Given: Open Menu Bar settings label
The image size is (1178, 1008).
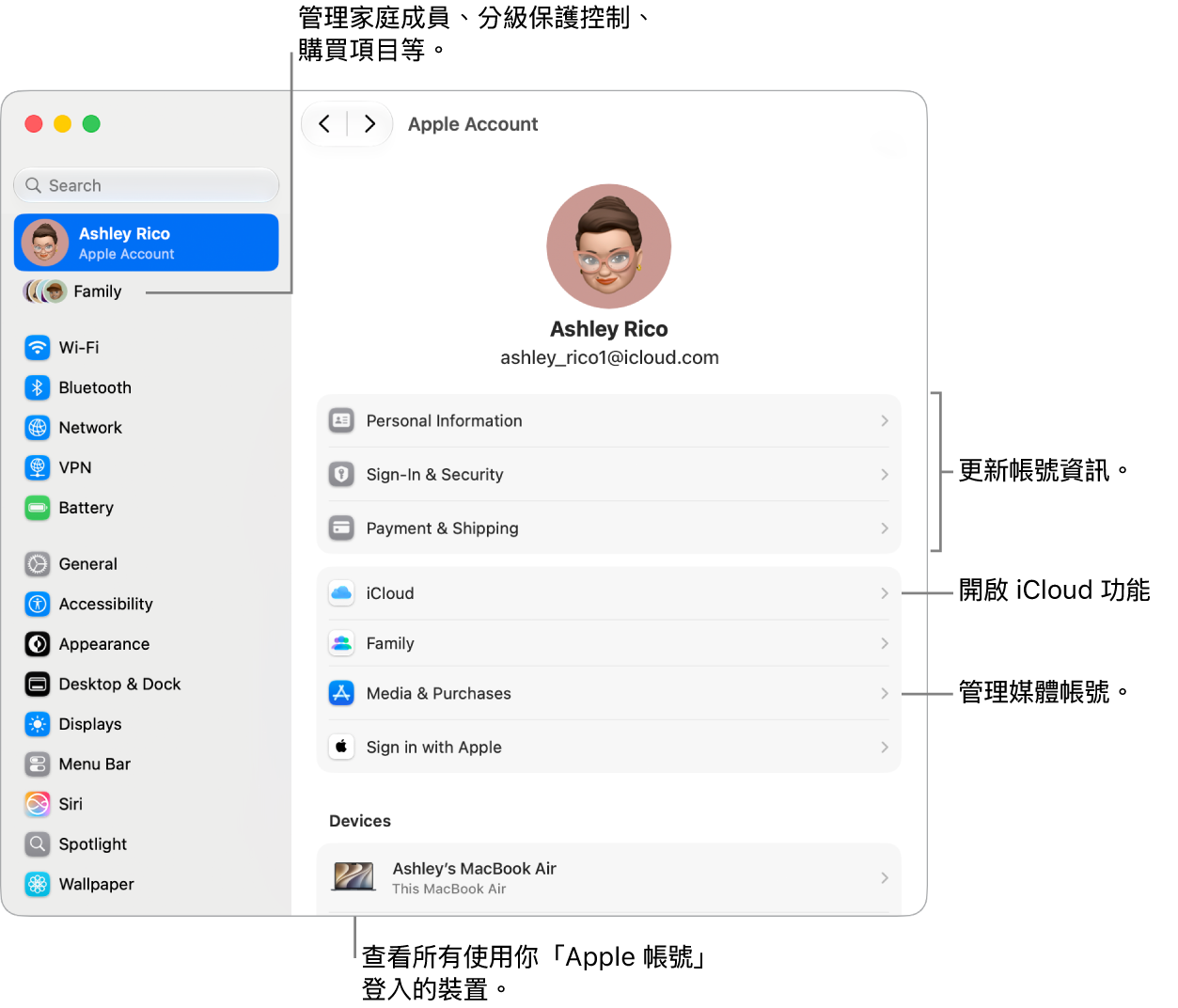Looking at the screenshot, I should (x=94, y=764).
